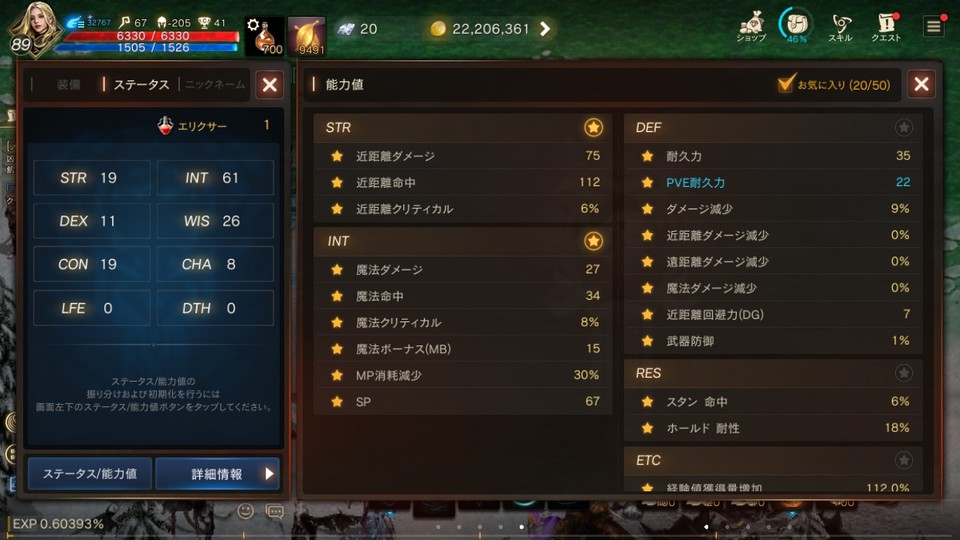Open the hamburger main menu icon
Image resolution: width=960 pixels, height=540 pixels.
pyautogui.click(x=934, y=27)
